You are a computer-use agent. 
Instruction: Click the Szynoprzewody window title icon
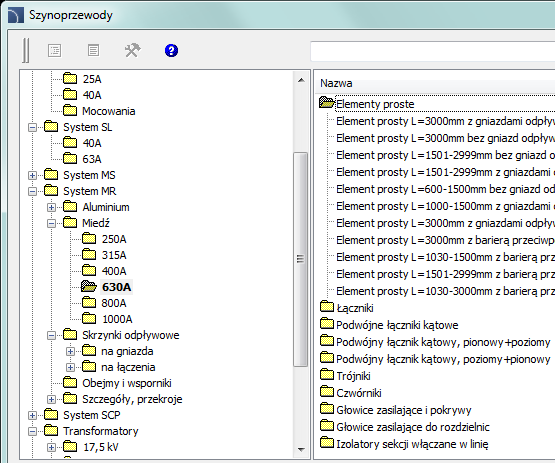pos(15,16)
